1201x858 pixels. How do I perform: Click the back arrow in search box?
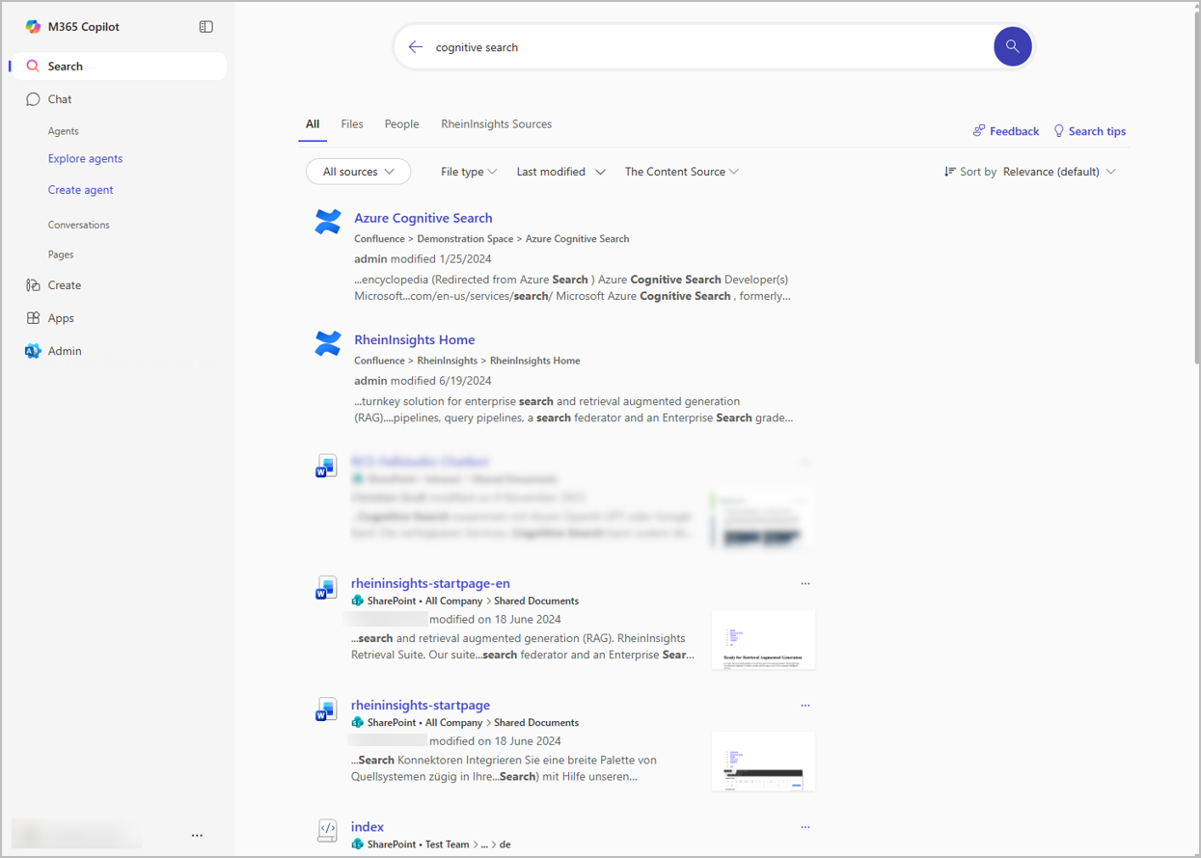[x=416, y=47]
